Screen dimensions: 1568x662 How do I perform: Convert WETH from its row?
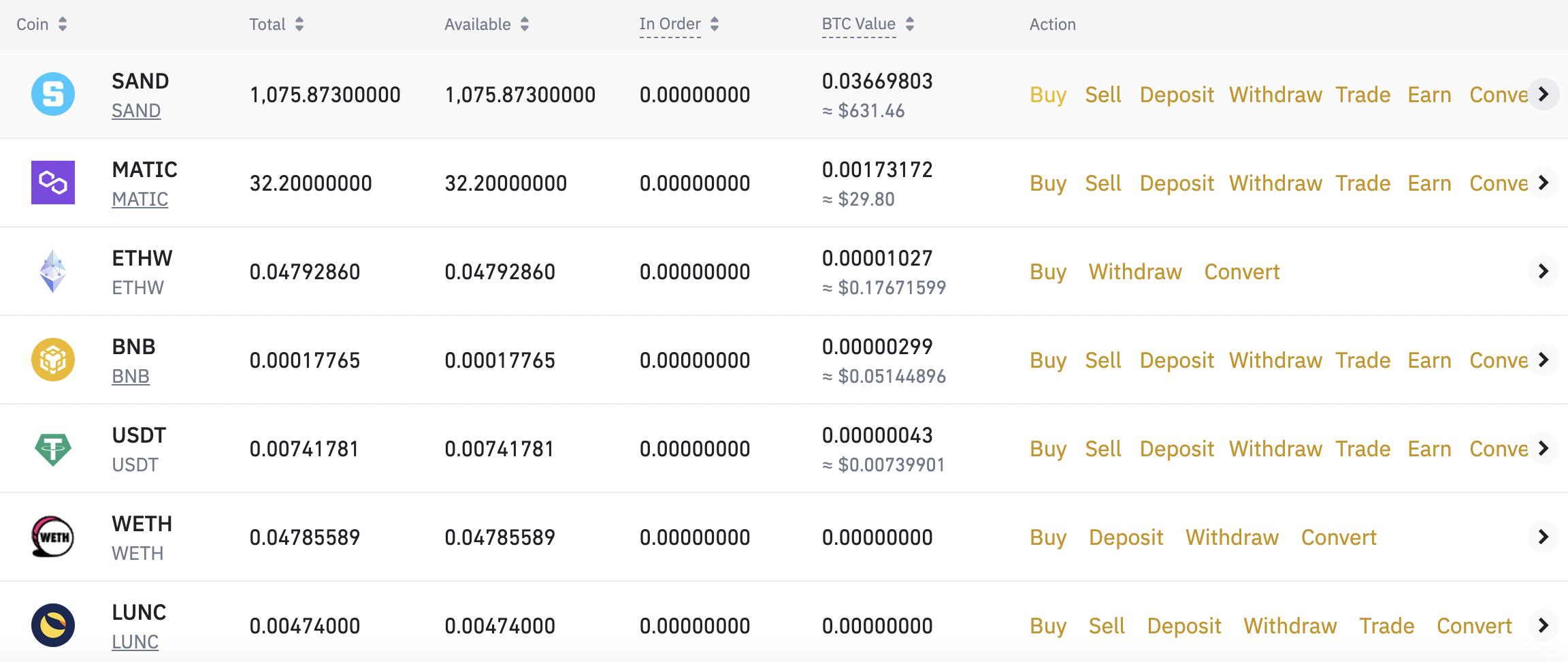(1339, 537)
